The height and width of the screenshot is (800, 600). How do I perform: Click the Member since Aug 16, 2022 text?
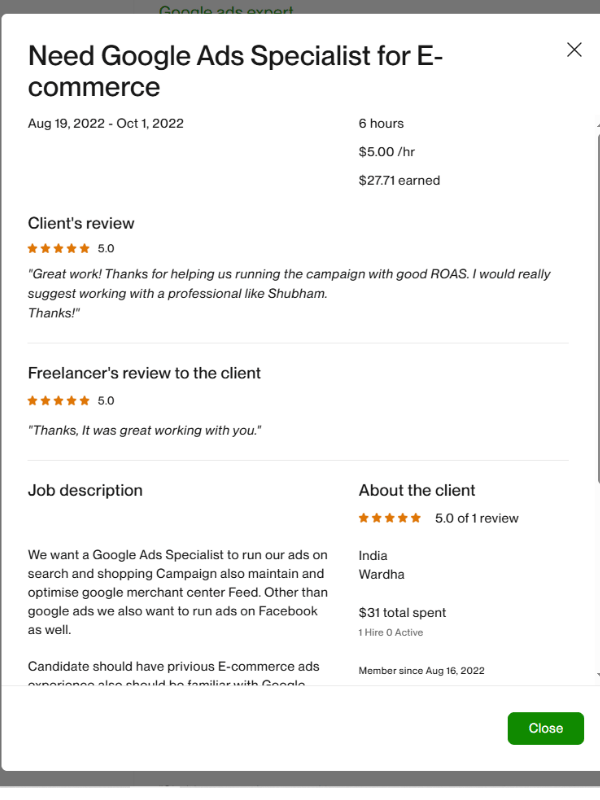(x=421, y=670)
